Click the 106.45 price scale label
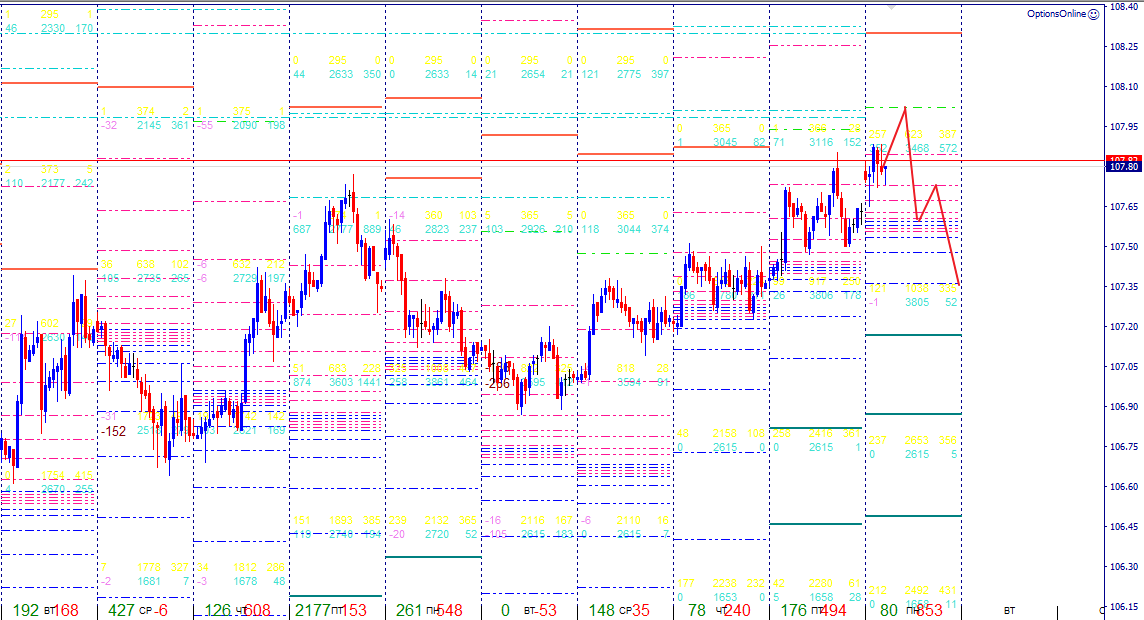Image resolution: width=1144 pixels, height=620 pixels. pos(1124,527)
